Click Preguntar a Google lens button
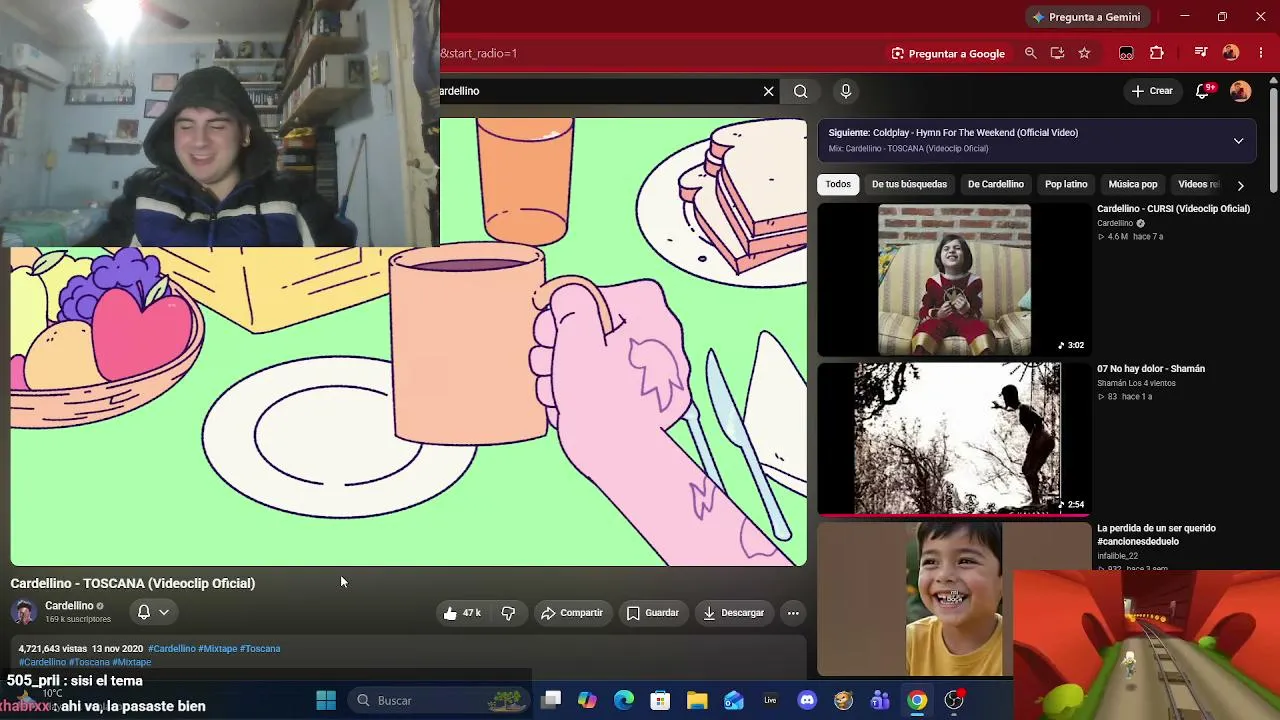 point(948,53)
